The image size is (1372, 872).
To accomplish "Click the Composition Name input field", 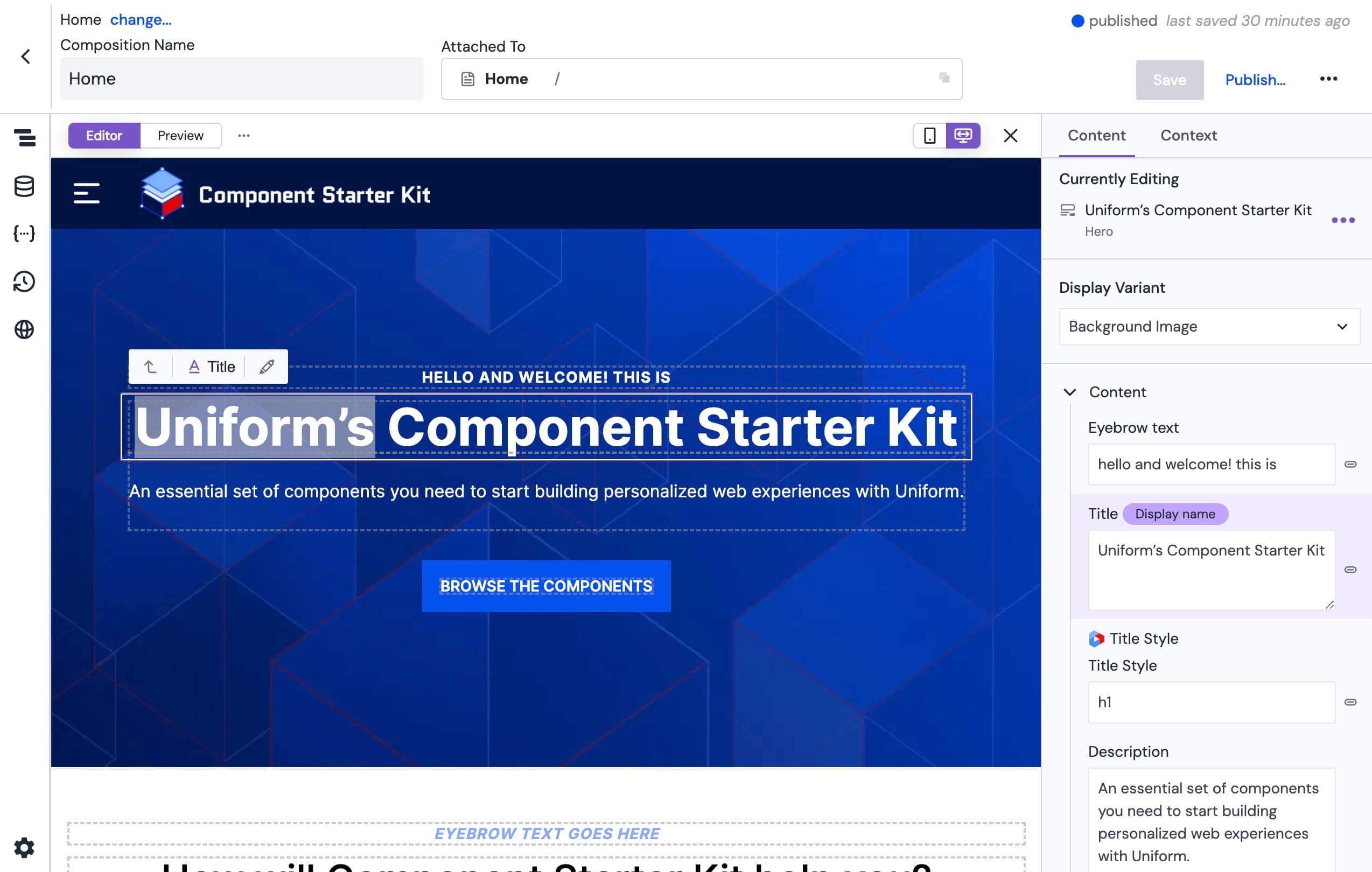I will (242, 79).
